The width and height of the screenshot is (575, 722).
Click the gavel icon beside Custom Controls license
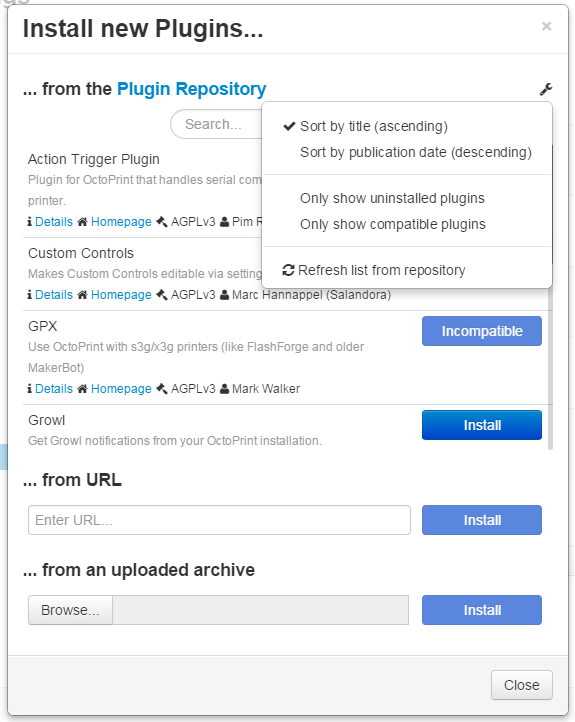pos(162,295)
